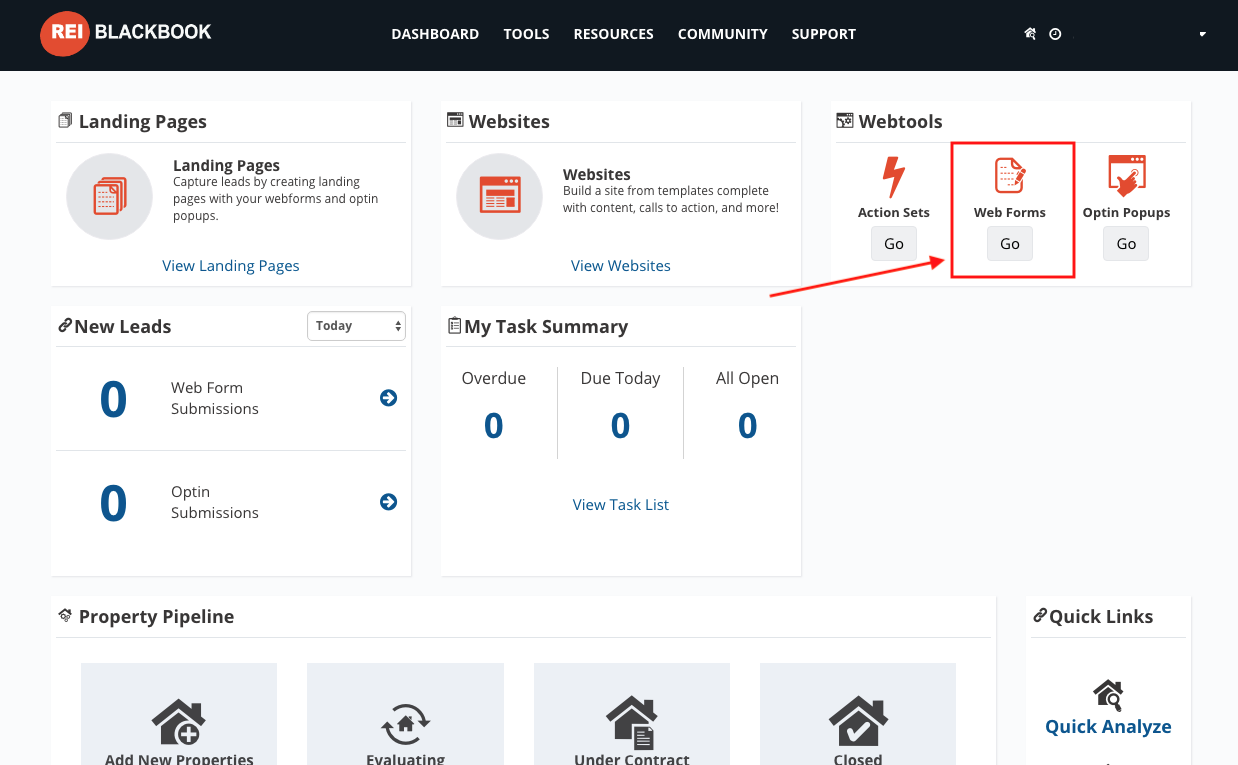Click the New Leads link icon
This screenshot has width=1238, height=765.
click(65, 326)
